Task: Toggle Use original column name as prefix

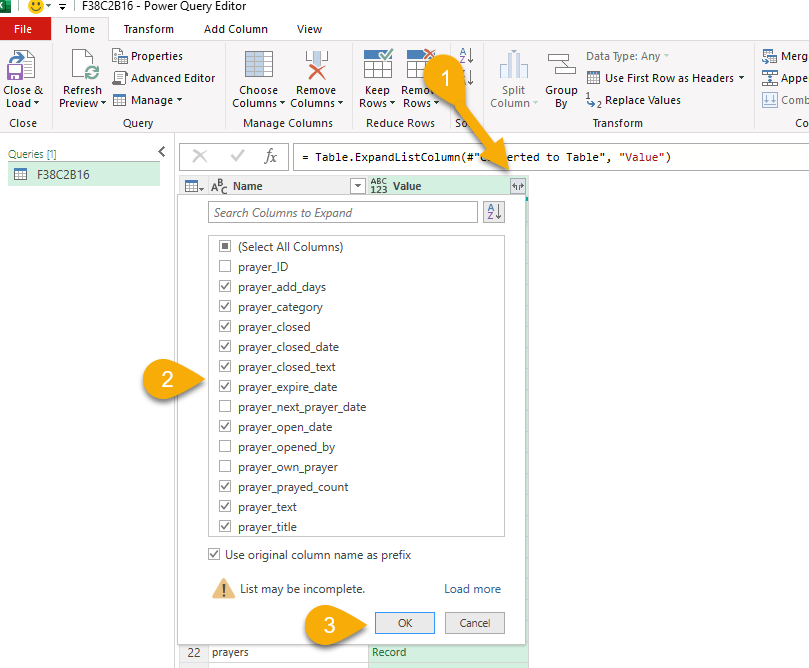Action: pos(214,555)
